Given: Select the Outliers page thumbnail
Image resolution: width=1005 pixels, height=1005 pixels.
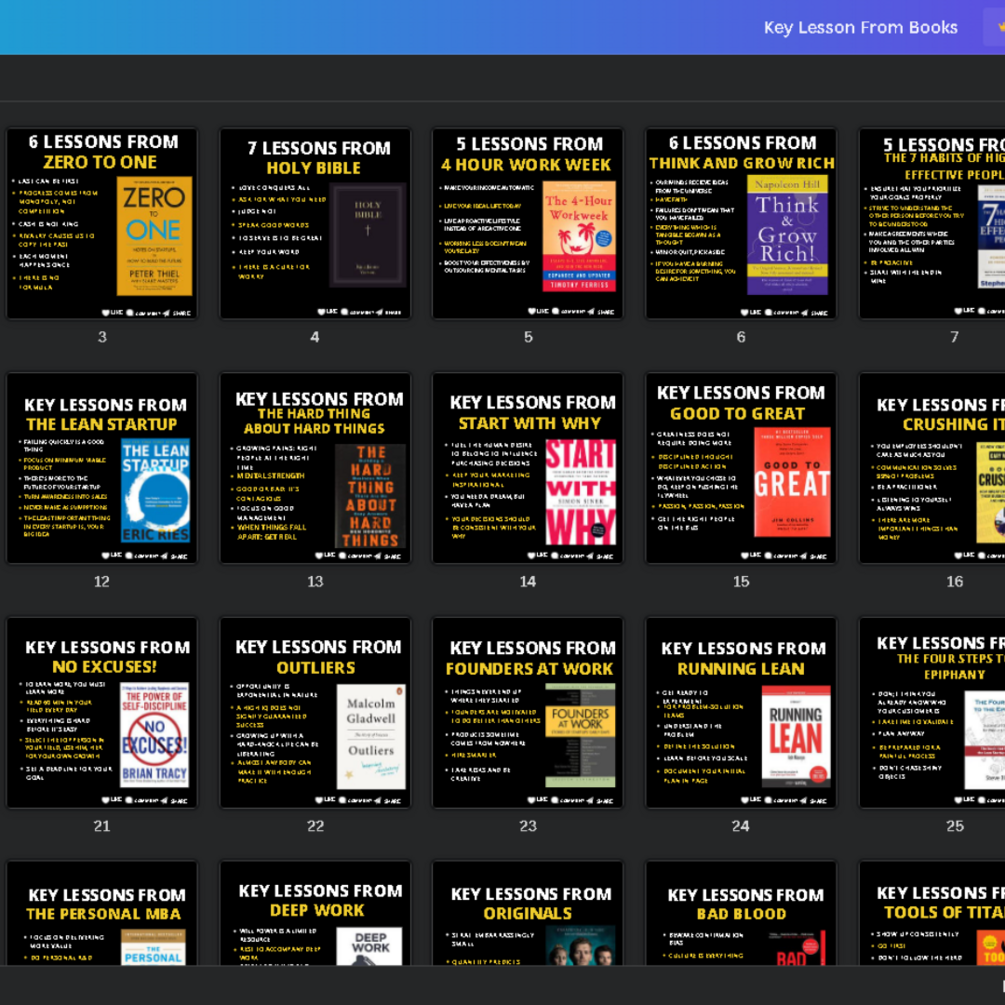Looking at the screenshot, I should (x=315, y=713).
